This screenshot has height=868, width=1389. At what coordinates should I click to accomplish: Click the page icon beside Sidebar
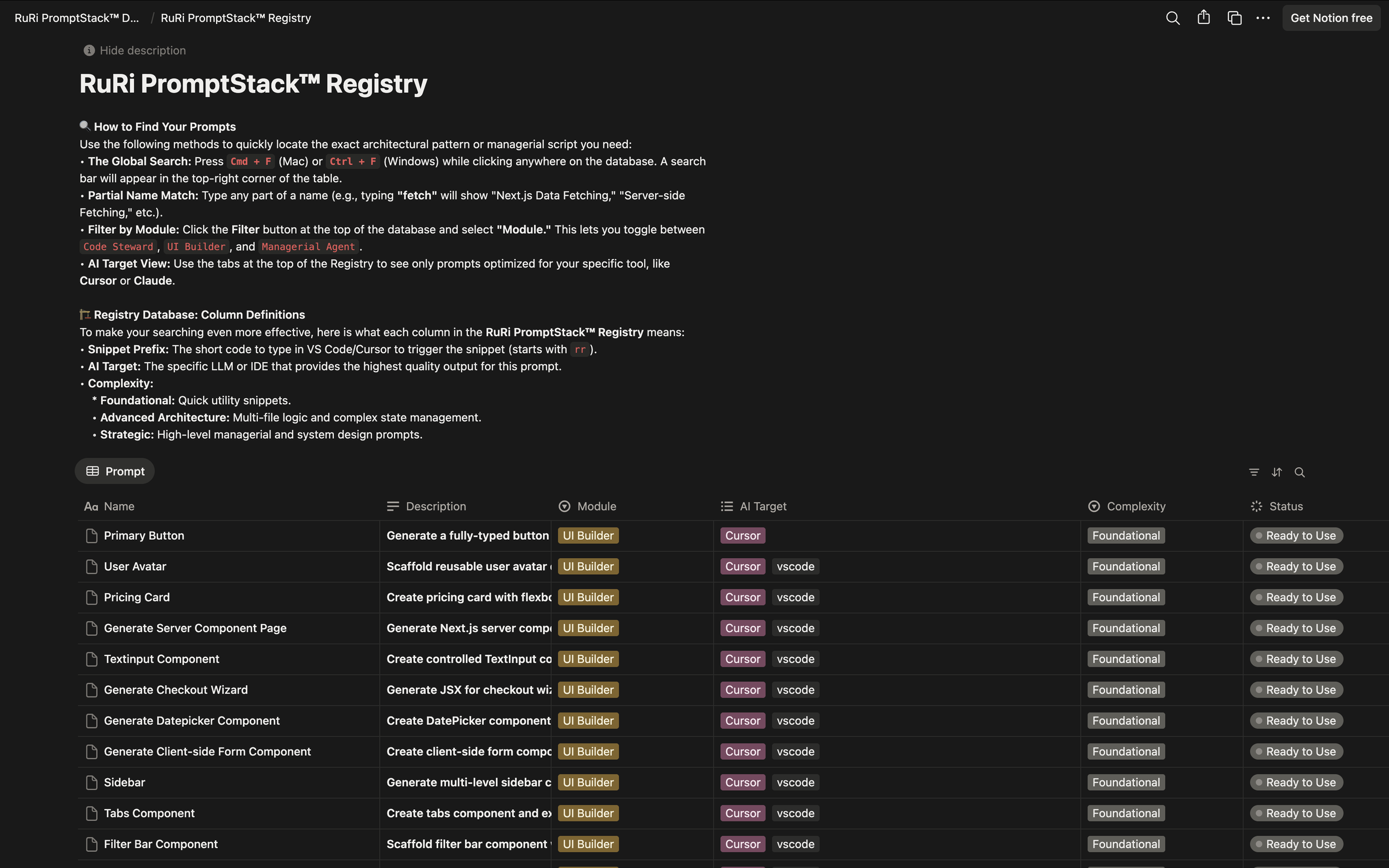coord(91,782)
